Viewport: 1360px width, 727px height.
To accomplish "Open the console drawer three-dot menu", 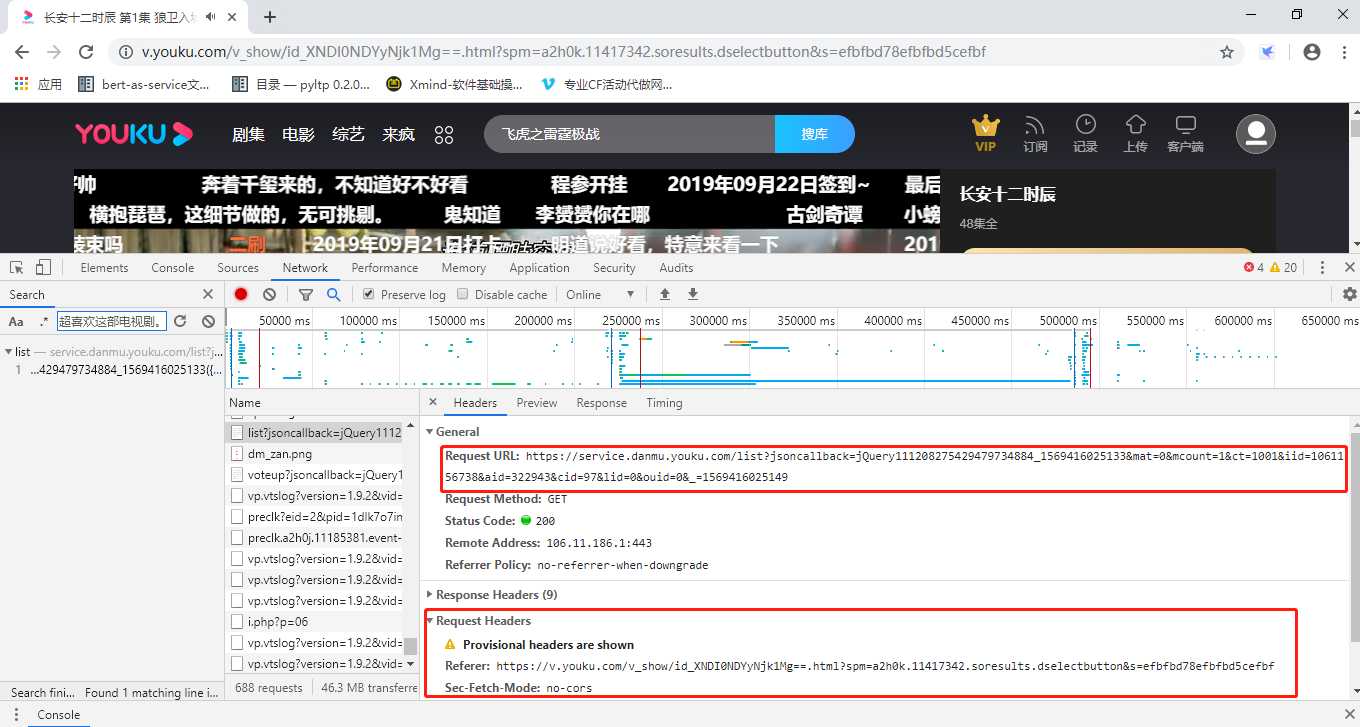I will tap(14, 715).
